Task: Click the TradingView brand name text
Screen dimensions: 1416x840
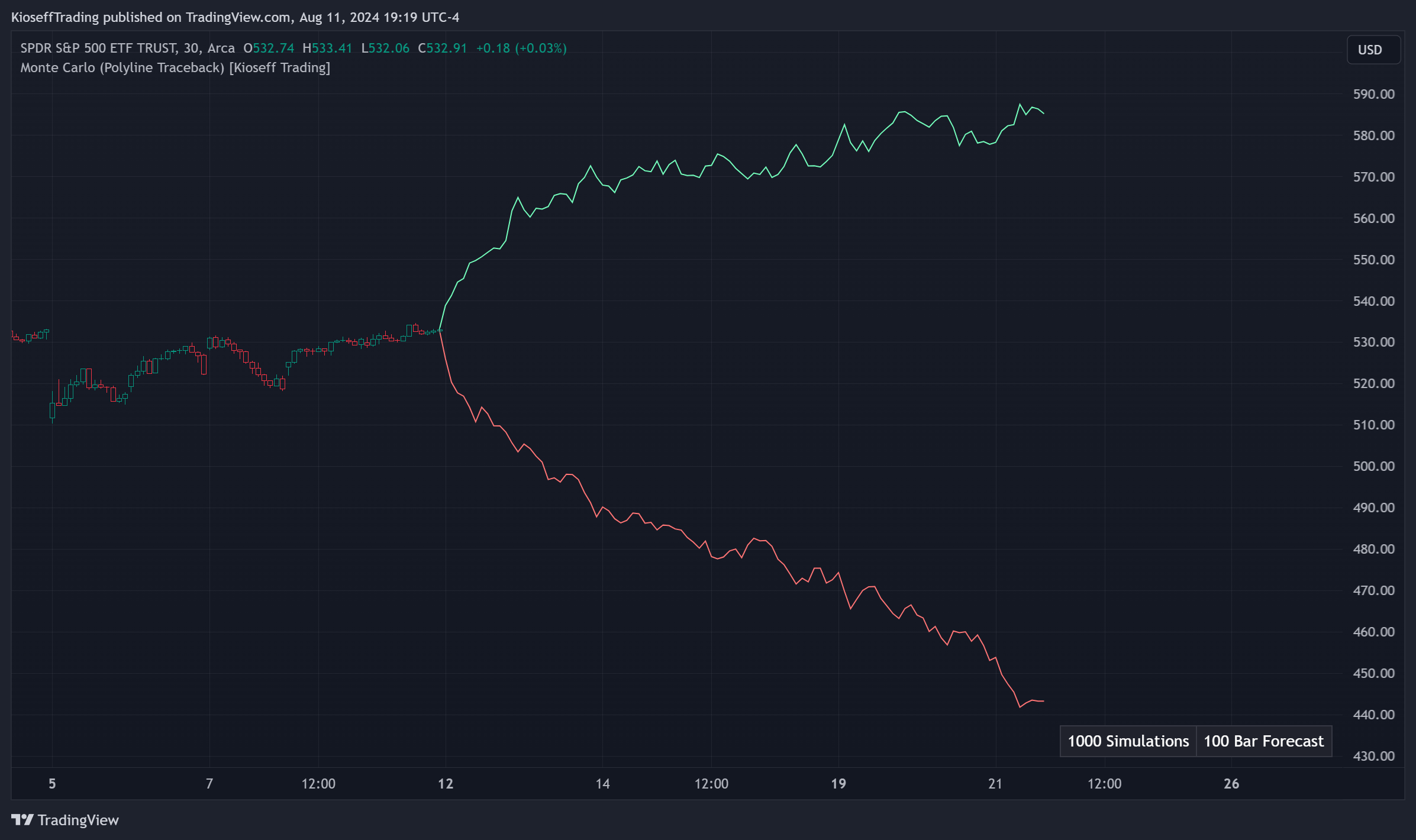Action: coord(78,820)
